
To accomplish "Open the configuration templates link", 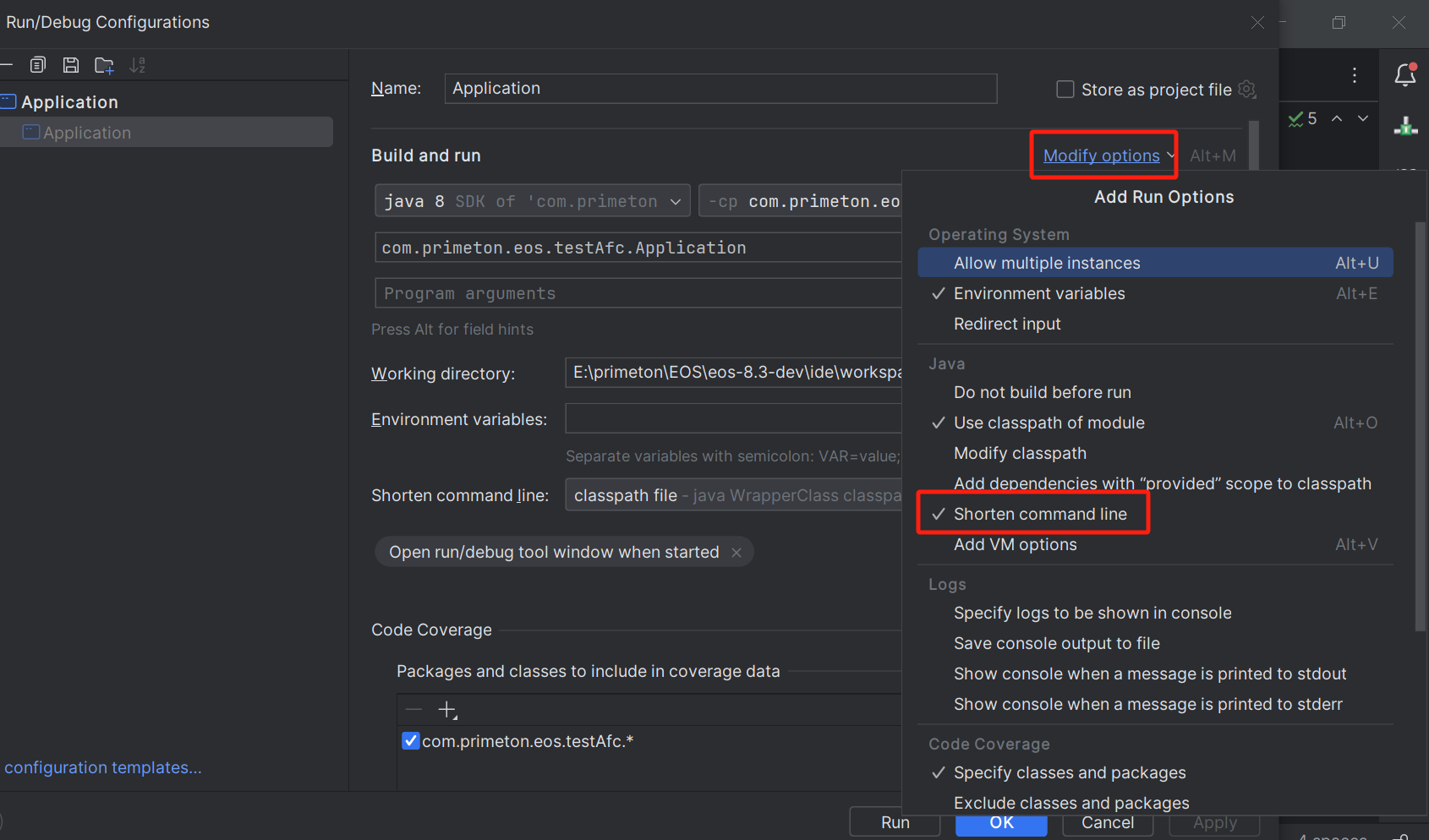I will [x=102, y=767].
